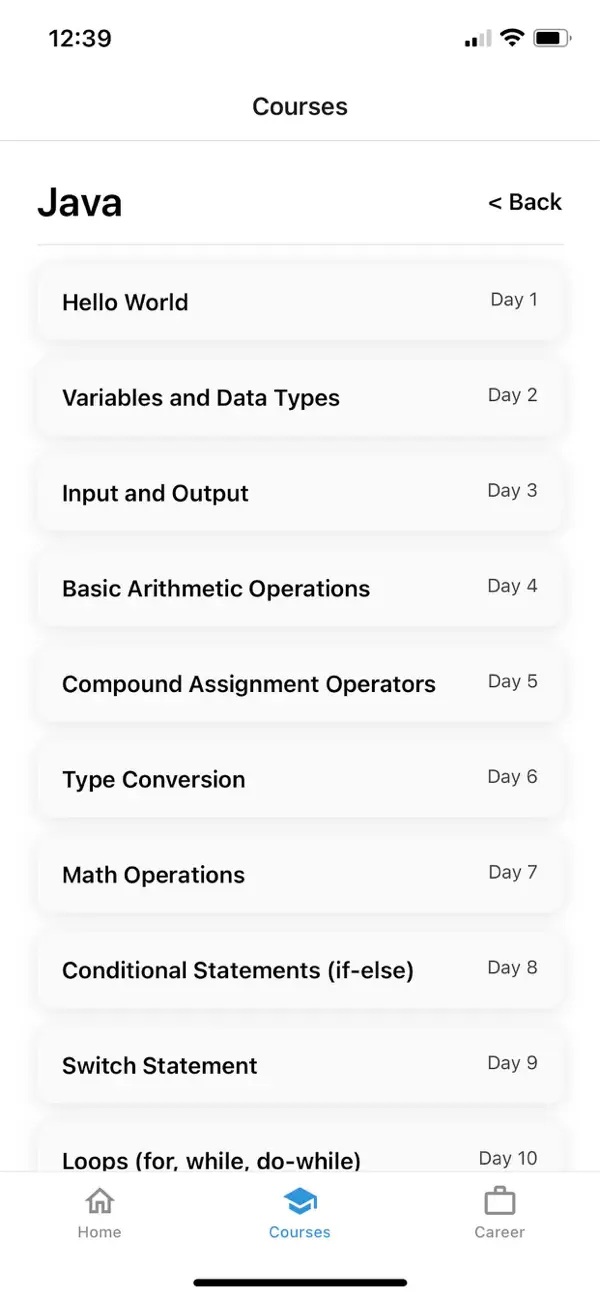
Task: Select 'Input and Output' Day 3 lesson
Action: click(299, 493)
